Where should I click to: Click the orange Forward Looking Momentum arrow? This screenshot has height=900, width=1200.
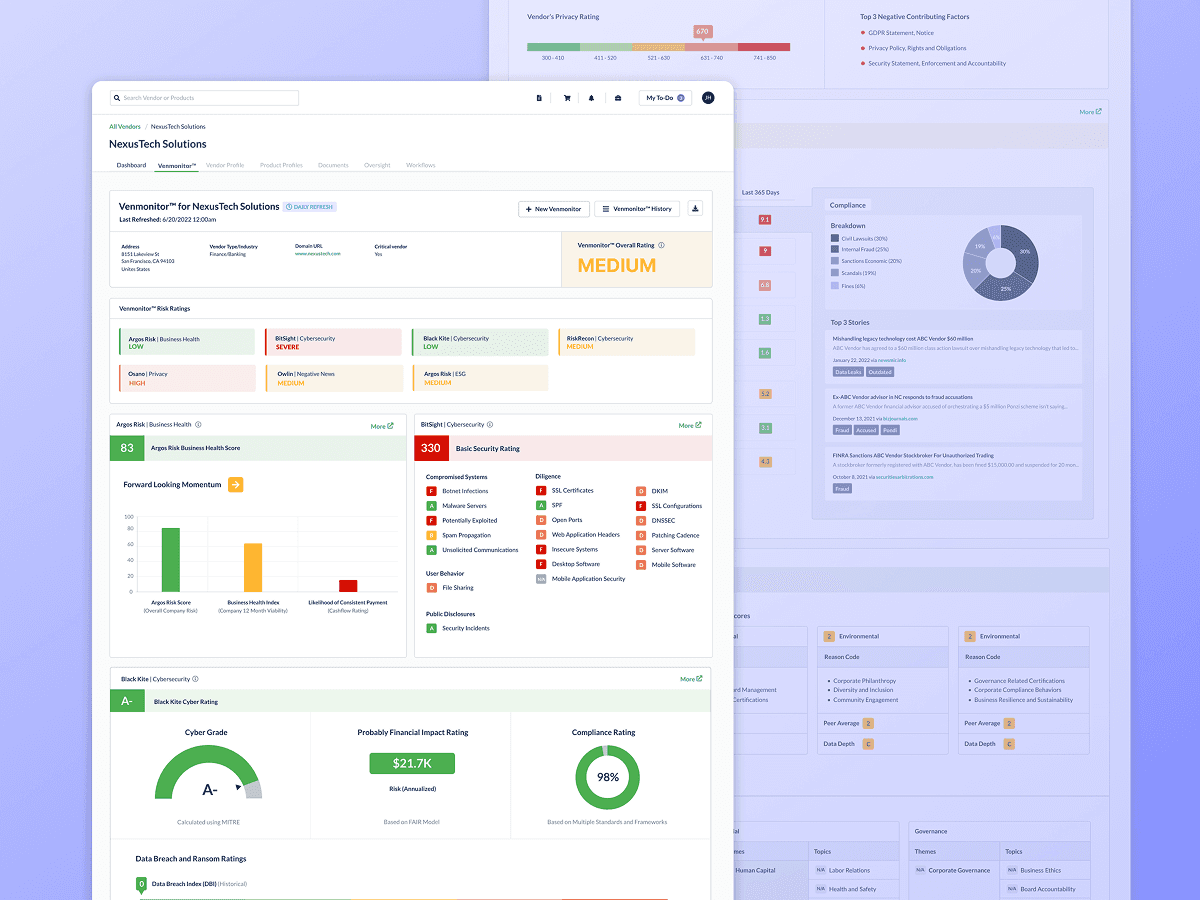coord(236,485)
